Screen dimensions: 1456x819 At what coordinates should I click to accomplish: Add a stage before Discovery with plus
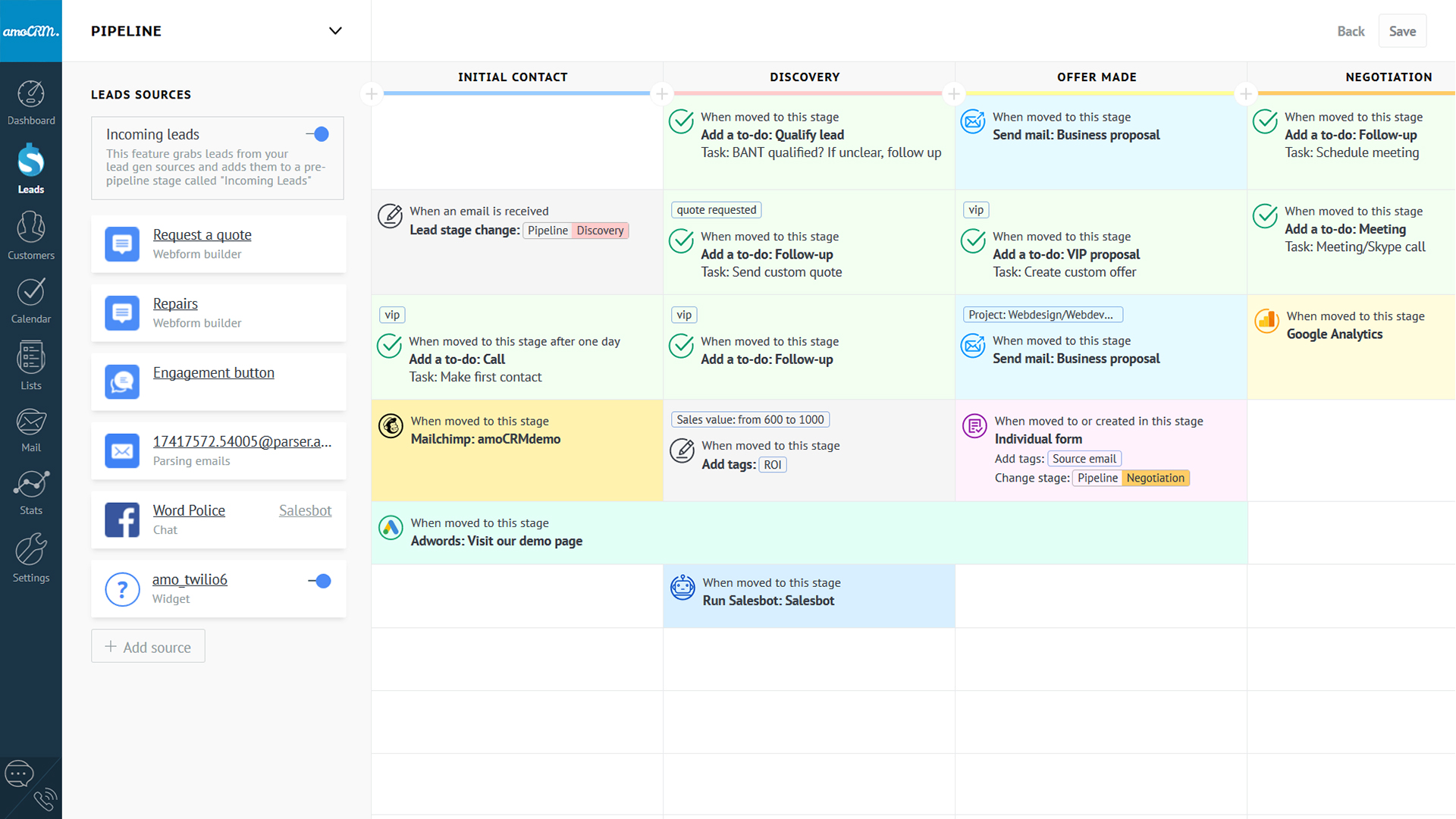click(x=662, y=94)
